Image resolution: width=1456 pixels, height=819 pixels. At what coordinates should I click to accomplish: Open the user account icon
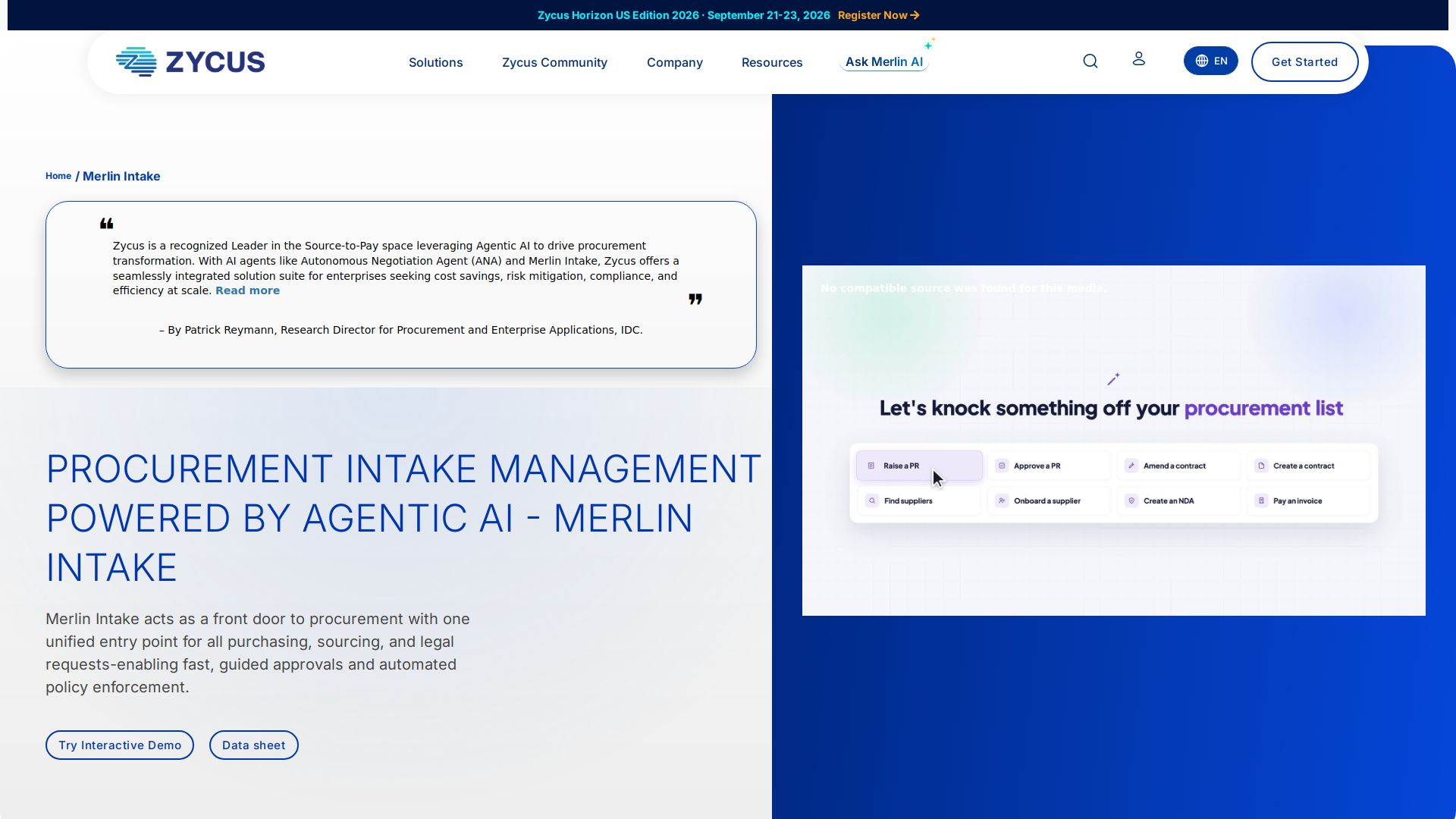pyautogui.click(x=1138, y=59)
